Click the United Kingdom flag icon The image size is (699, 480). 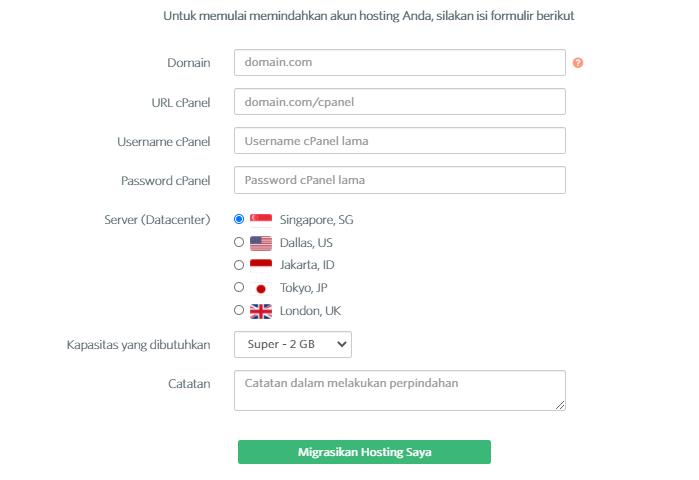(261, 311)
